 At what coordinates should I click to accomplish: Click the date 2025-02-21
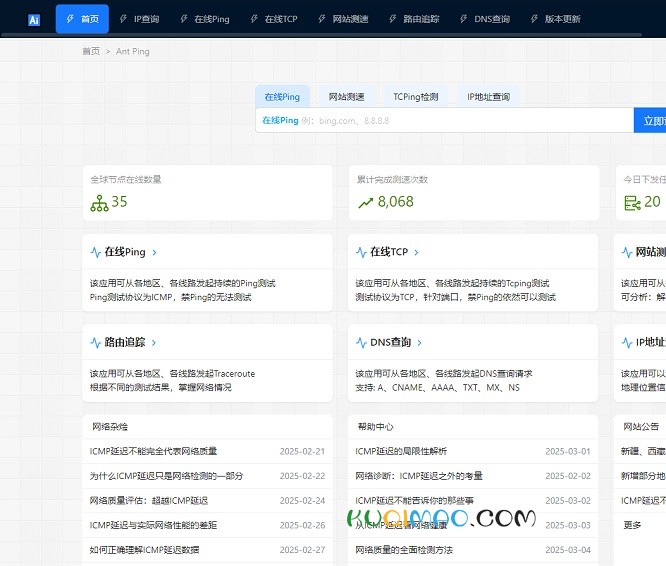pos(302,451)
